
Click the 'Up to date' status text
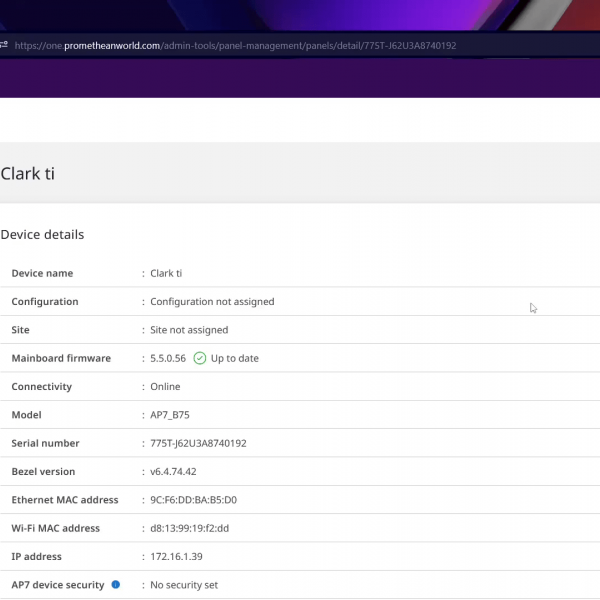coord(234,358)
